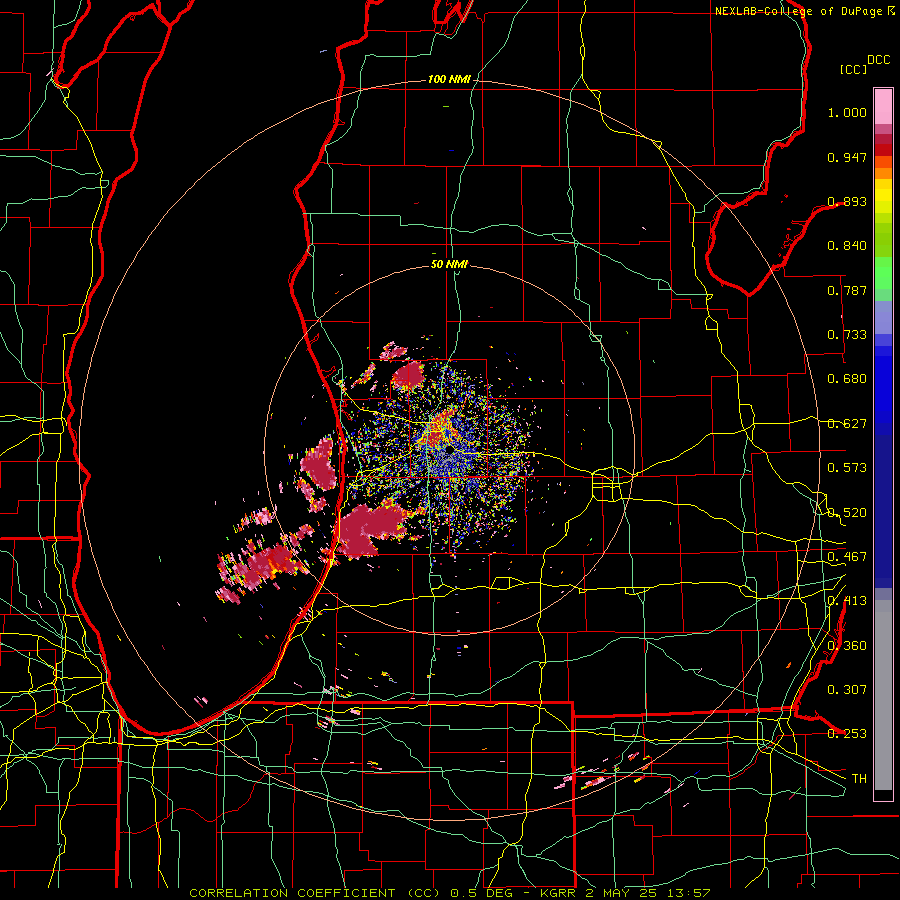The width and height of the screenshot is (900, 900).
Task: Click the 0.893 legend value
Action: coord(847,201)
